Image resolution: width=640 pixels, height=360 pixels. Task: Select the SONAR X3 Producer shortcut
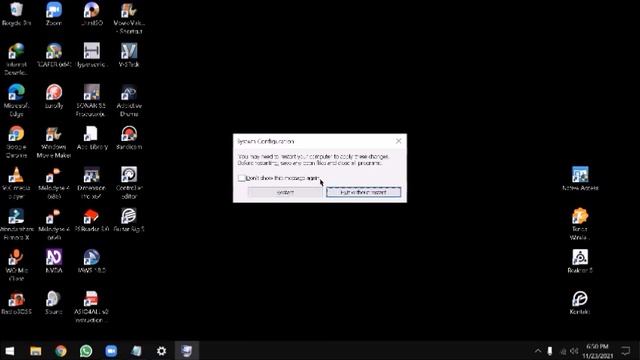click(x=91, y=100)
